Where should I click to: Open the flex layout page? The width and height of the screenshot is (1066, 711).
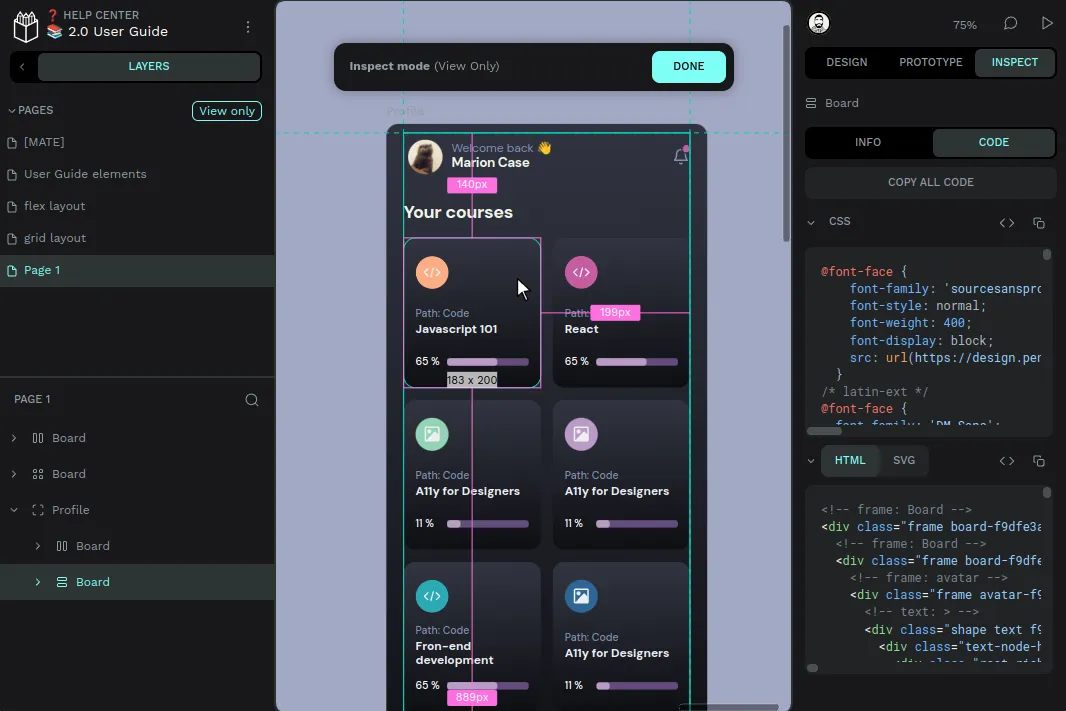click(x=55, y=206)
